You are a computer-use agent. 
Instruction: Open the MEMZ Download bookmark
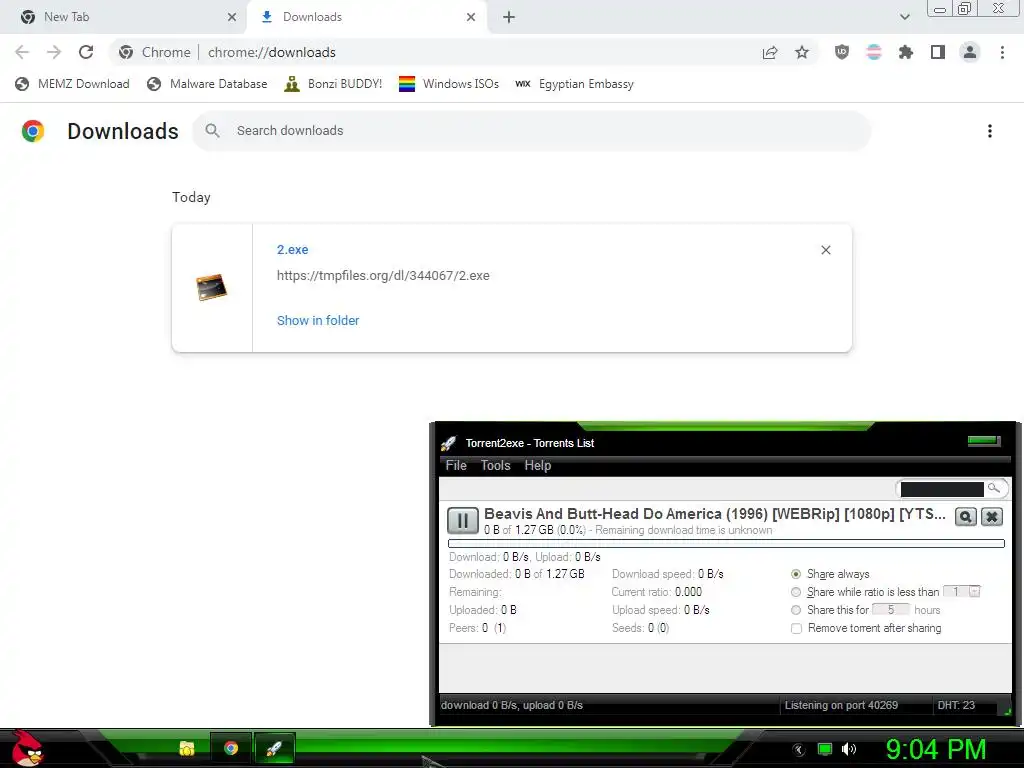click(72, 84)
